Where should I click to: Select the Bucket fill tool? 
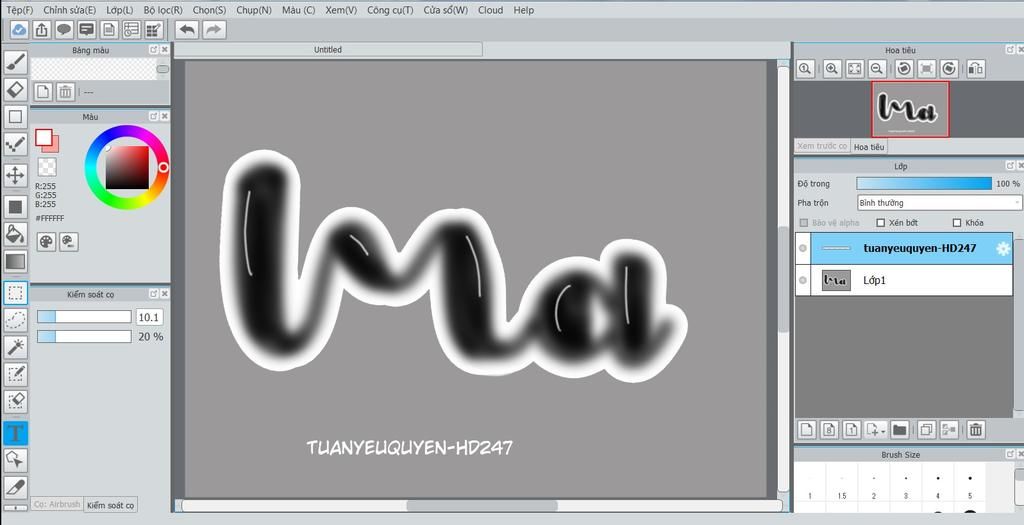(15, 233)
